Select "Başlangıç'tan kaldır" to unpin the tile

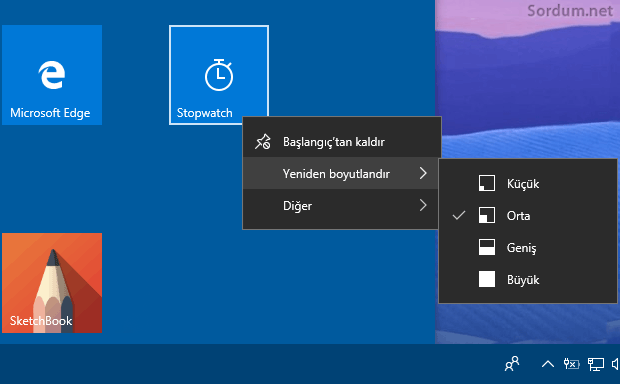[341, 142]
